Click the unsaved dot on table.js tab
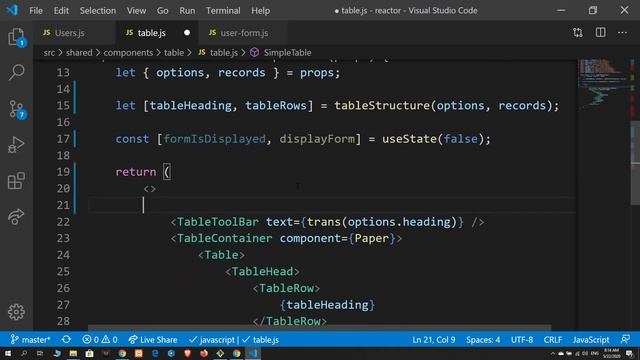 (187, 33)
